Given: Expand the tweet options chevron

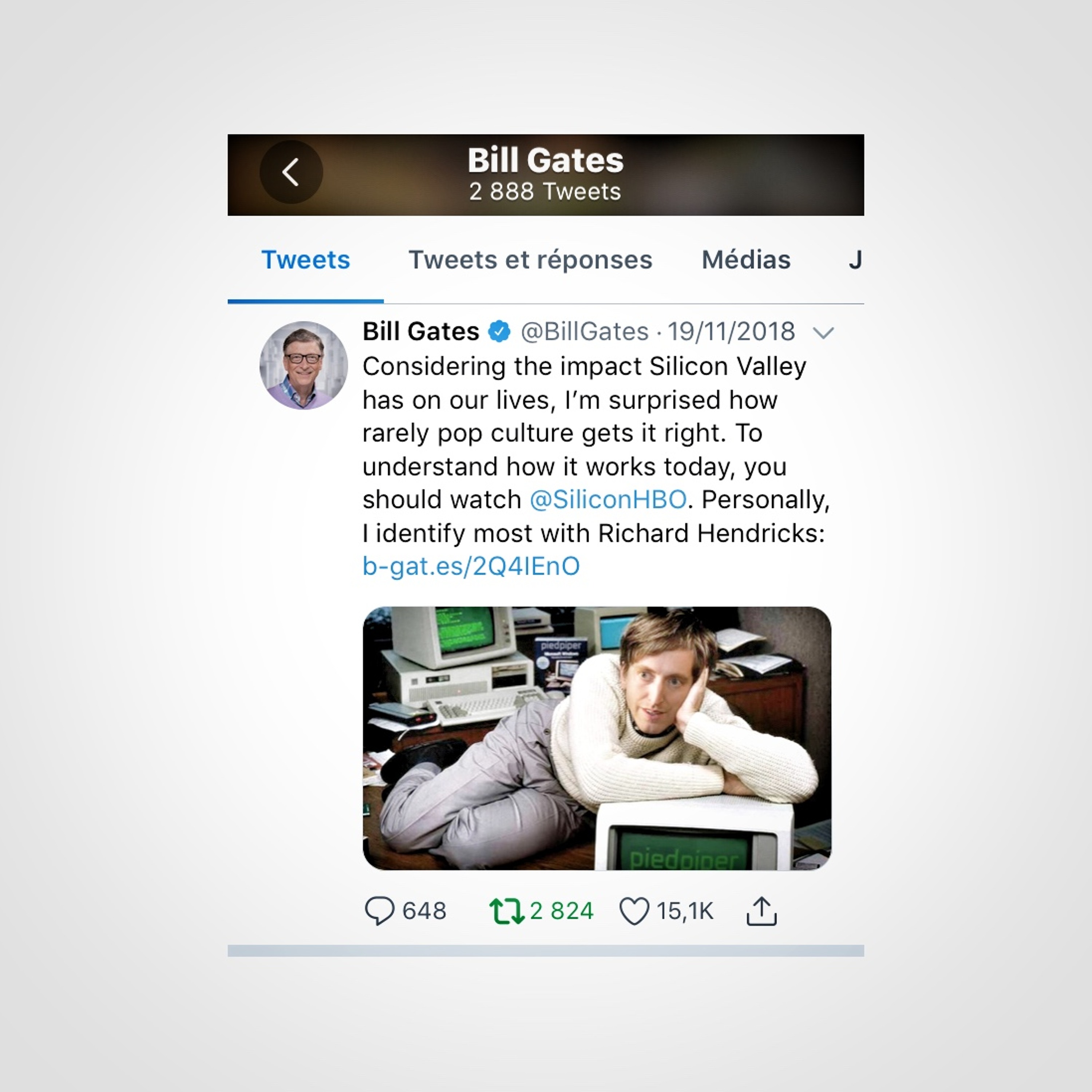Looking at the screenshot, I should pos(823,332).
